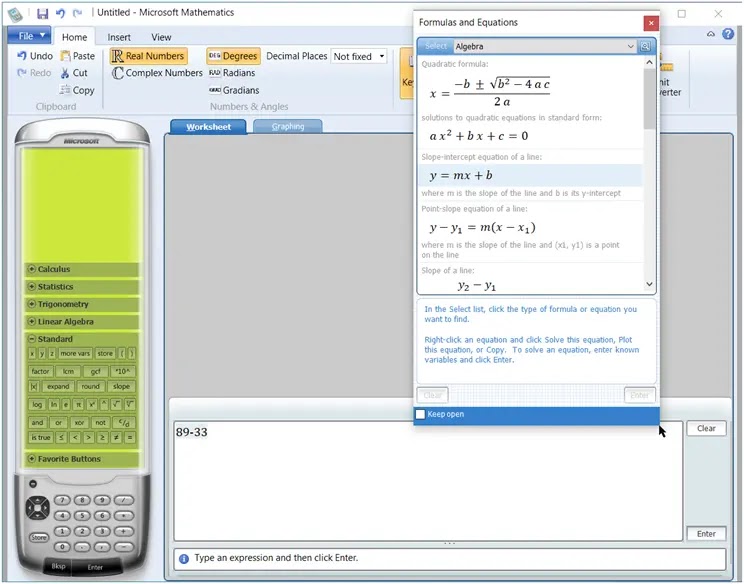The height and width of the screenshot is (584, 744).
Task: Click the formulas list scroll down arrow
Action: [649, 284]
